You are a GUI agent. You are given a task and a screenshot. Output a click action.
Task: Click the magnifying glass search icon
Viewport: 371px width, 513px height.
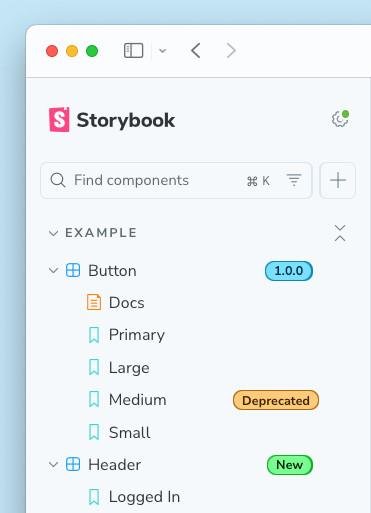coord(58,180)
